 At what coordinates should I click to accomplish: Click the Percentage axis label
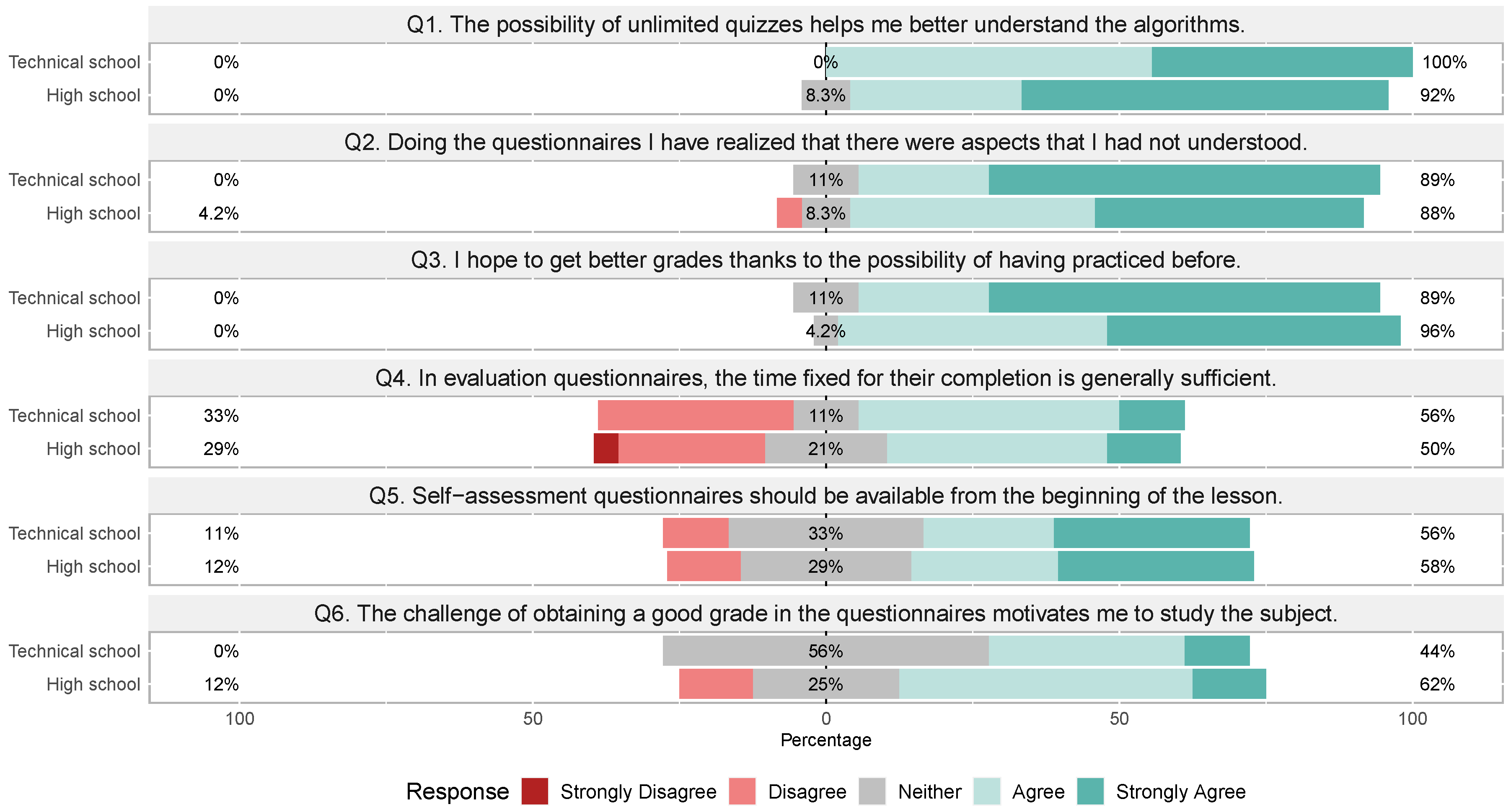[825, 740]
